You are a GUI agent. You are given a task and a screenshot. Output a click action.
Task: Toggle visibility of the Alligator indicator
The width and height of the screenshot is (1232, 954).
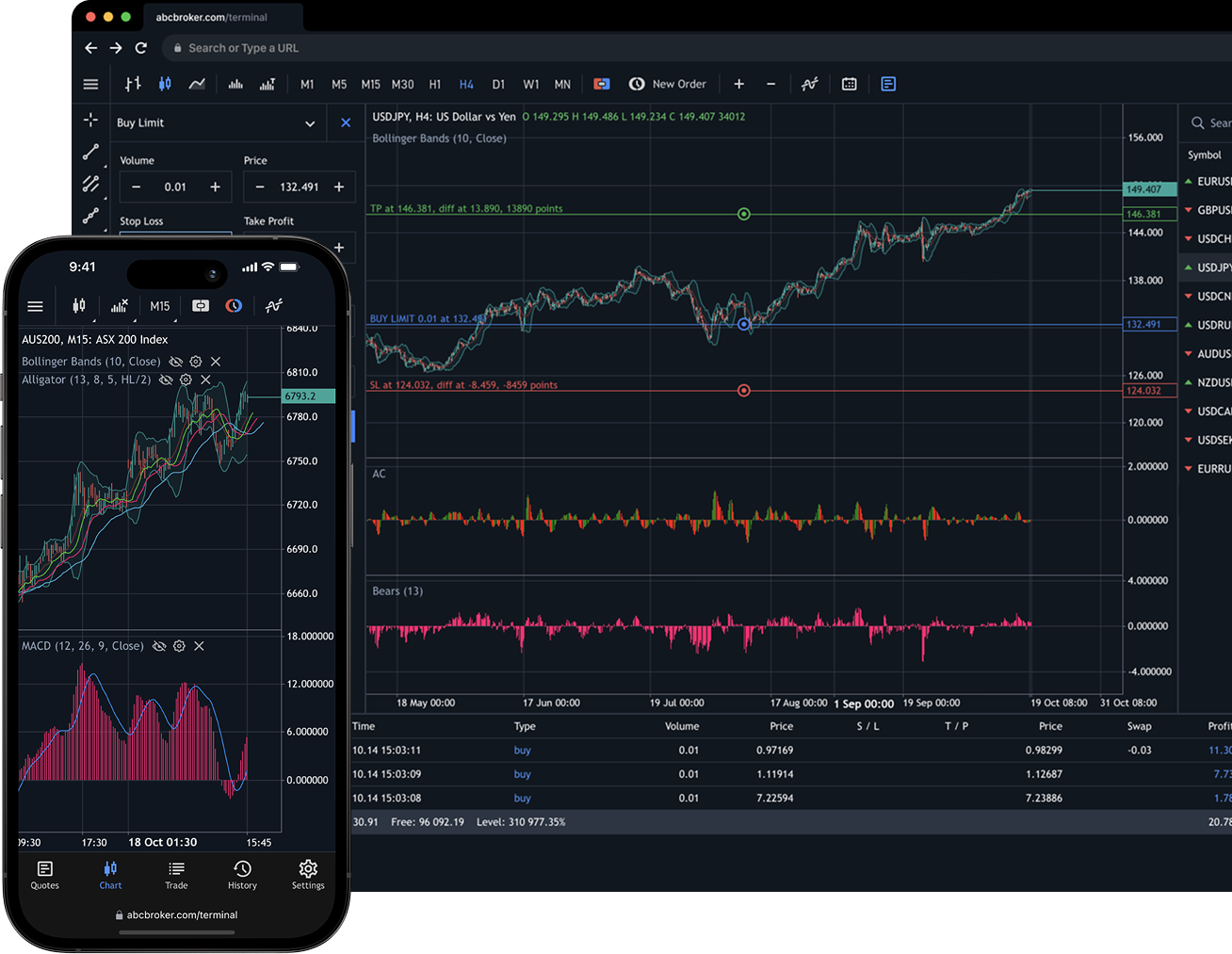tap(166, 380)
